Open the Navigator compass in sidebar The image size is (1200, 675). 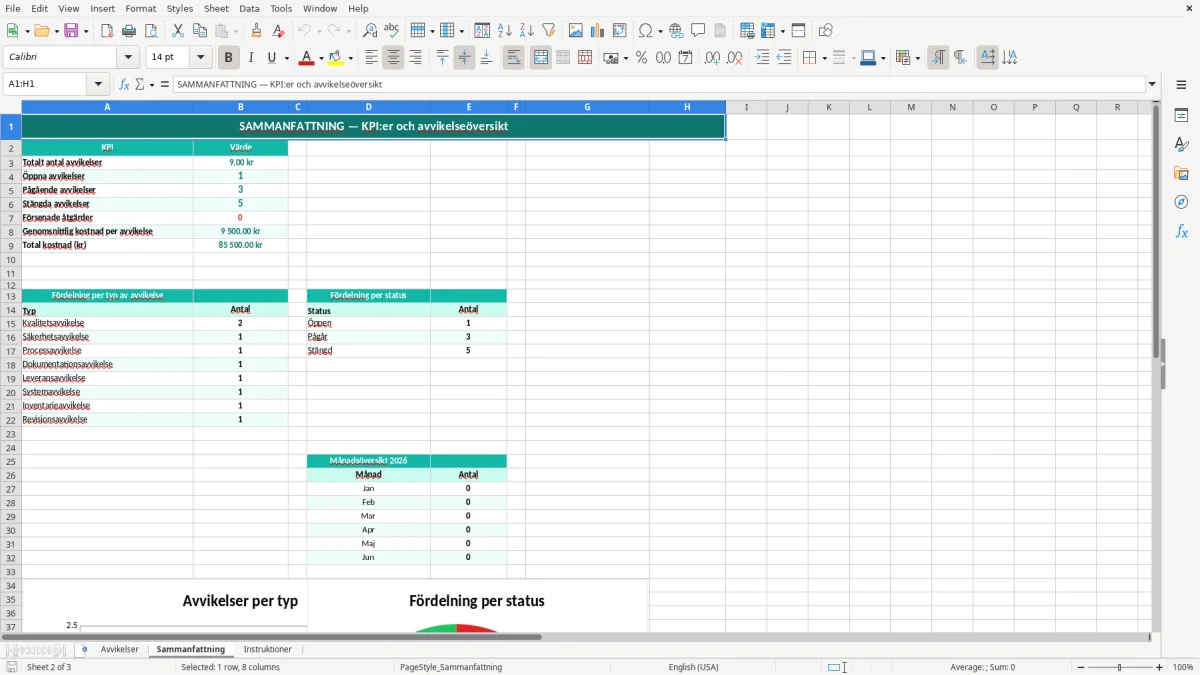(1181, 202)
